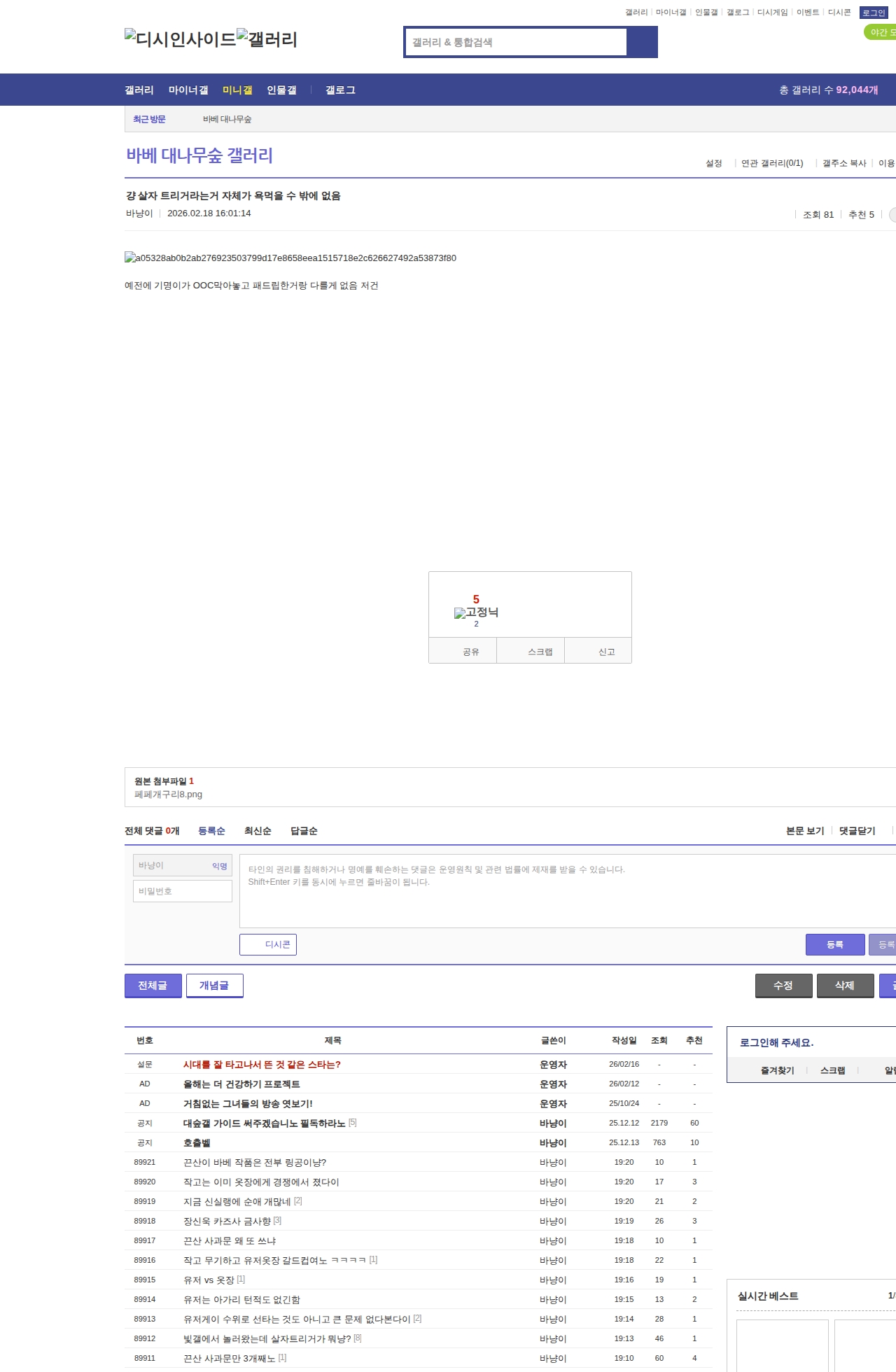Screen dimensions: 896x1372
Task: Open ad post 올해는 더 건강하기 프로젝트
Action: tap(241, 1084)
